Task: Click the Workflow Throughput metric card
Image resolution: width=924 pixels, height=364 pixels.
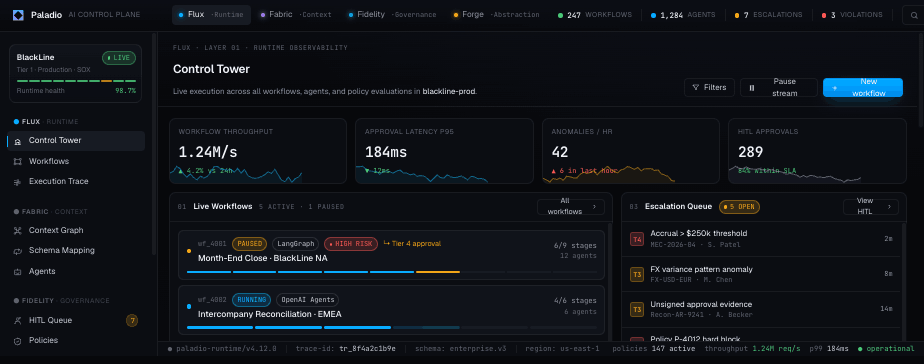Action: (258, 151)
